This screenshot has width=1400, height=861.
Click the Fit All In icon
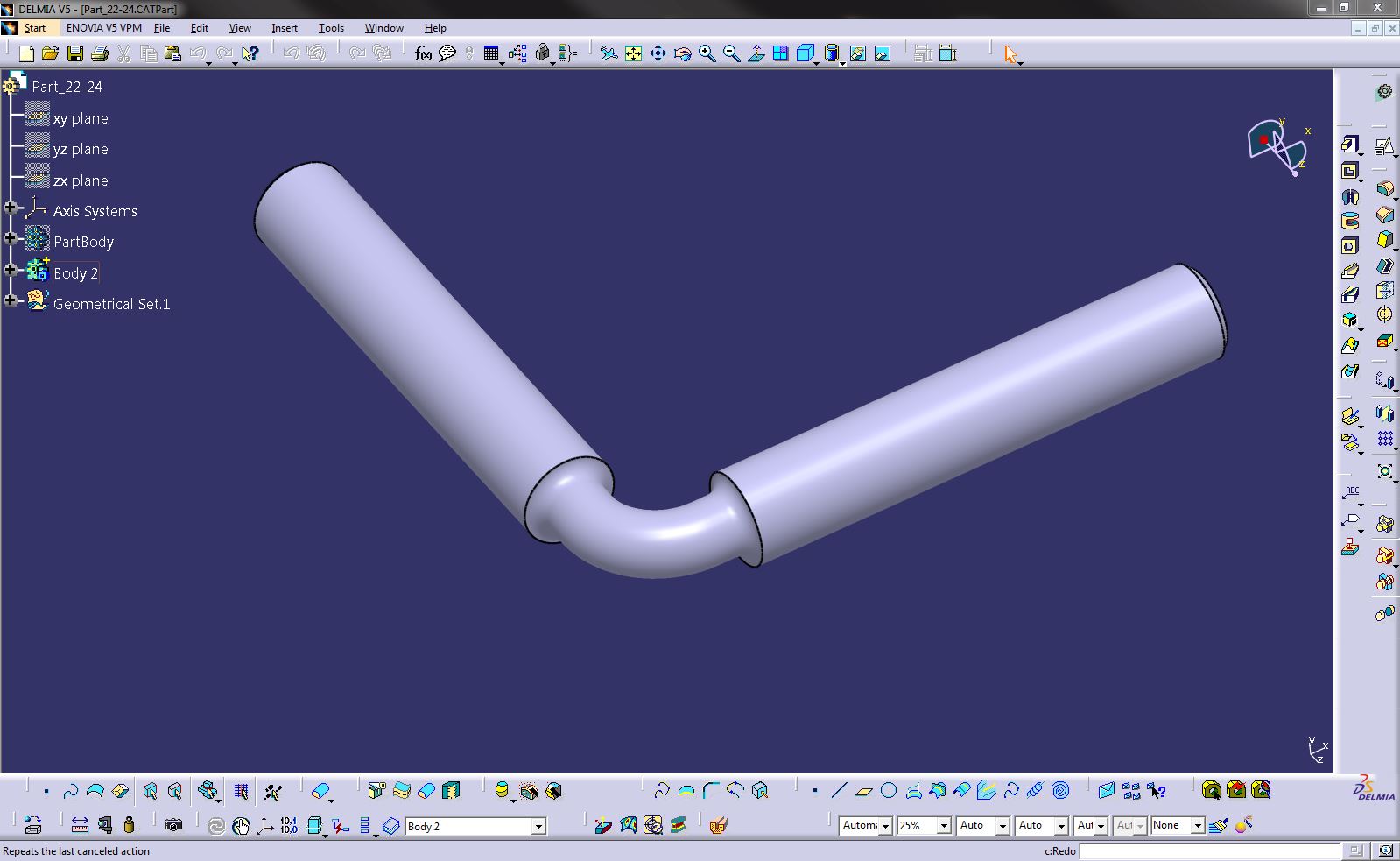633,54
